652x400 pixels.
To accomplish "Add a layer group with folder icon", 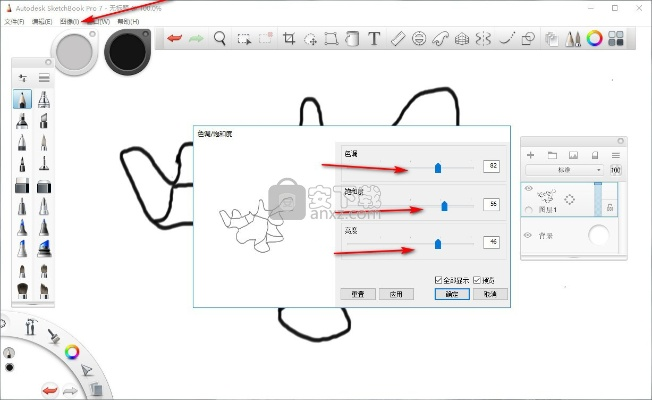I will click(x=552, y=155).
